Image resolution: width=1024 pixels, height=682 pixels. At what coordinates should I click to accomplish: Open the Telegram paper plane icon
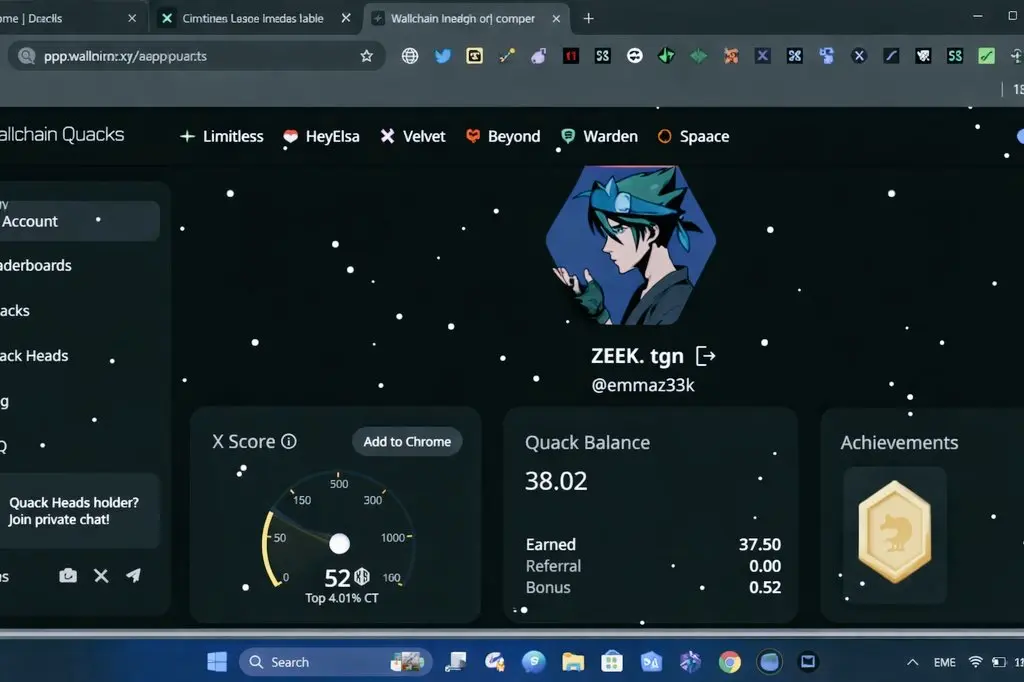point(133,576)
